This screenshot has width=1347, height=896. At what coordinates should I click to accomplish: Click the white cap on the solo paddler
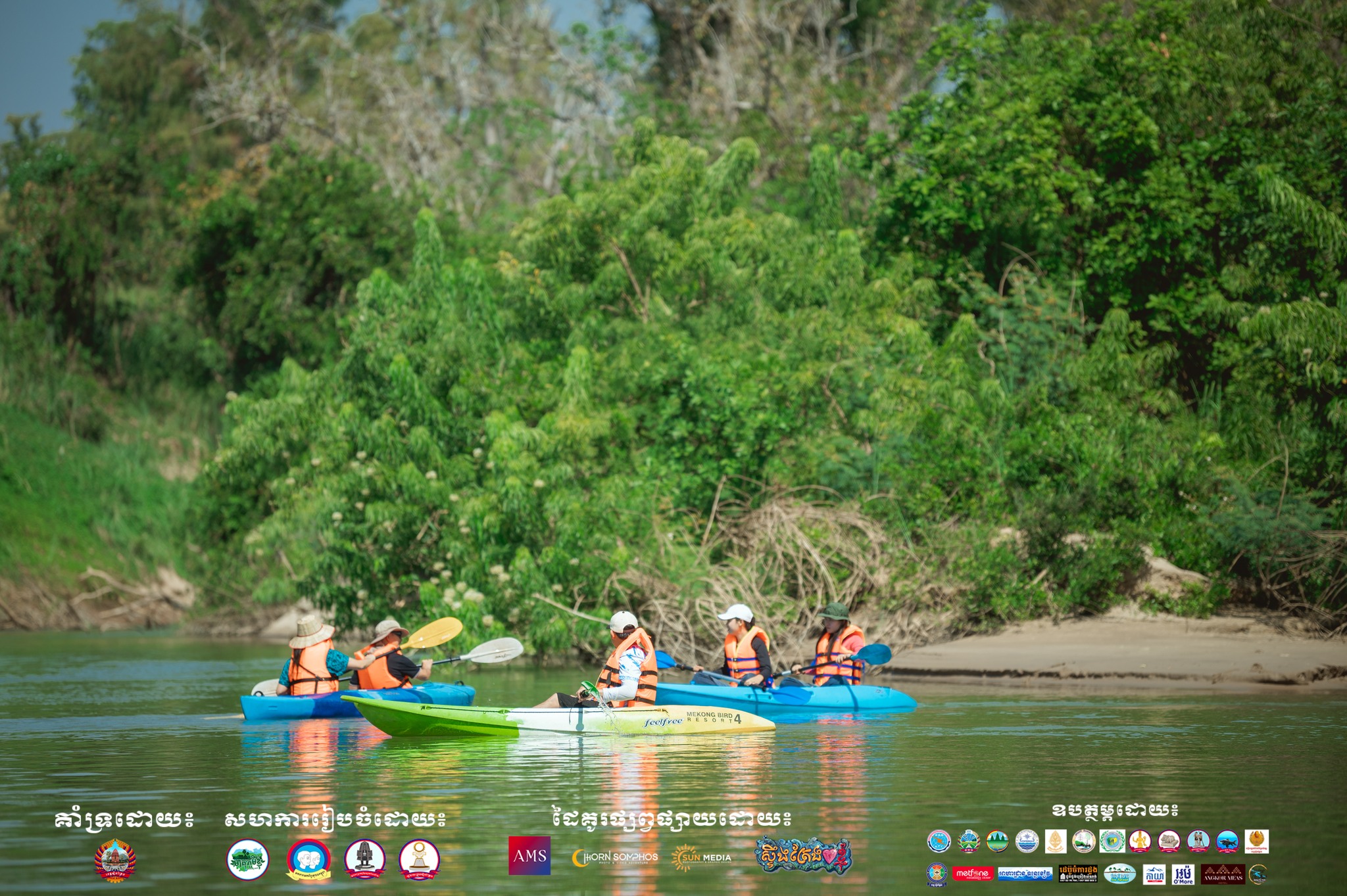click(623, 620)
